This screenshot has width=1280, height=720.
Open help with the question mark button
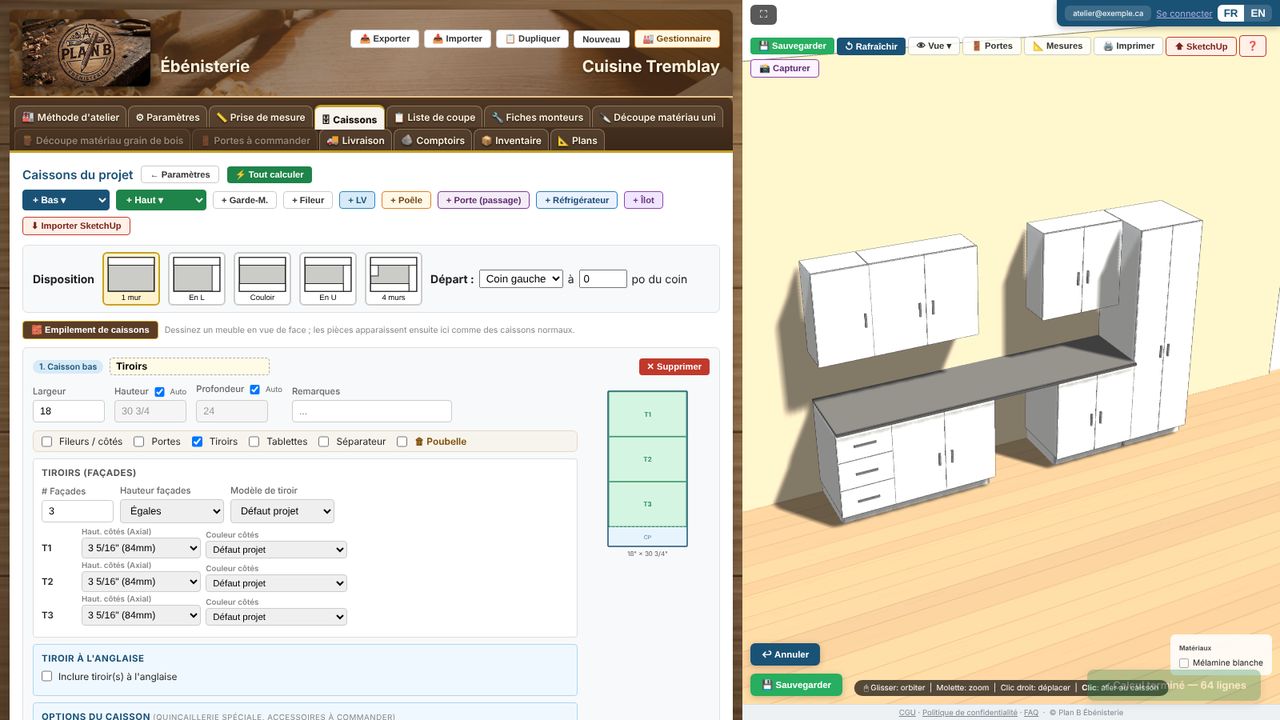click(1252, 46)
